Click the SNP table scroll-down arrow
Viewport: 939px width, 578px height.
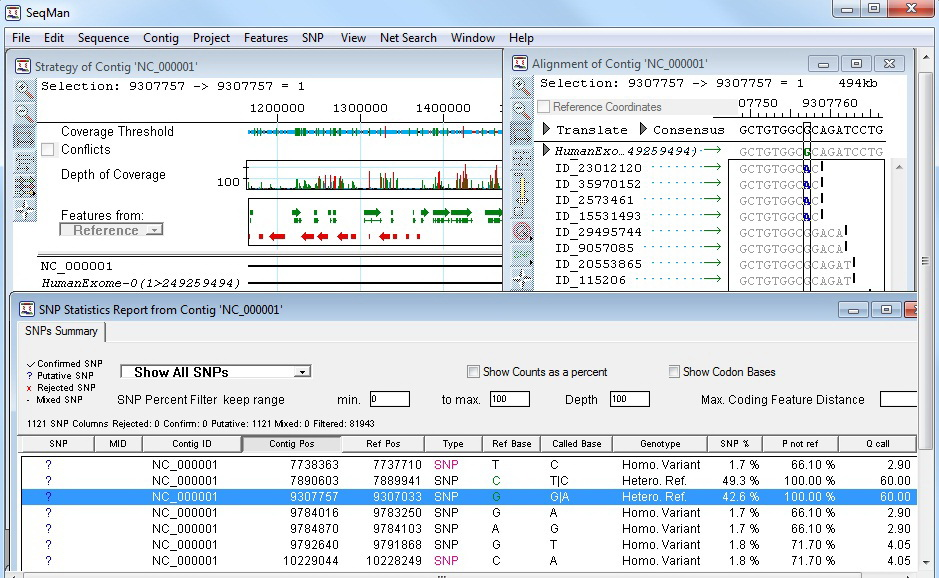[926, 562]
